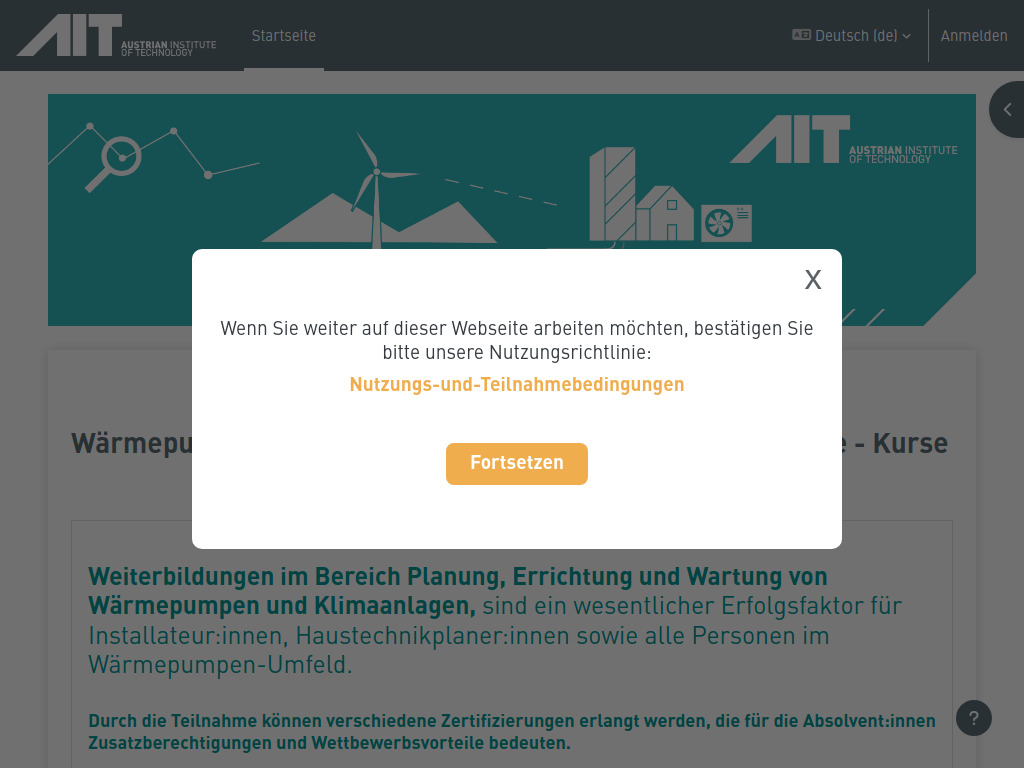The image size is (1024, 768).
Task: Click the language translation icon beside Deutsch
Action: 800,35
